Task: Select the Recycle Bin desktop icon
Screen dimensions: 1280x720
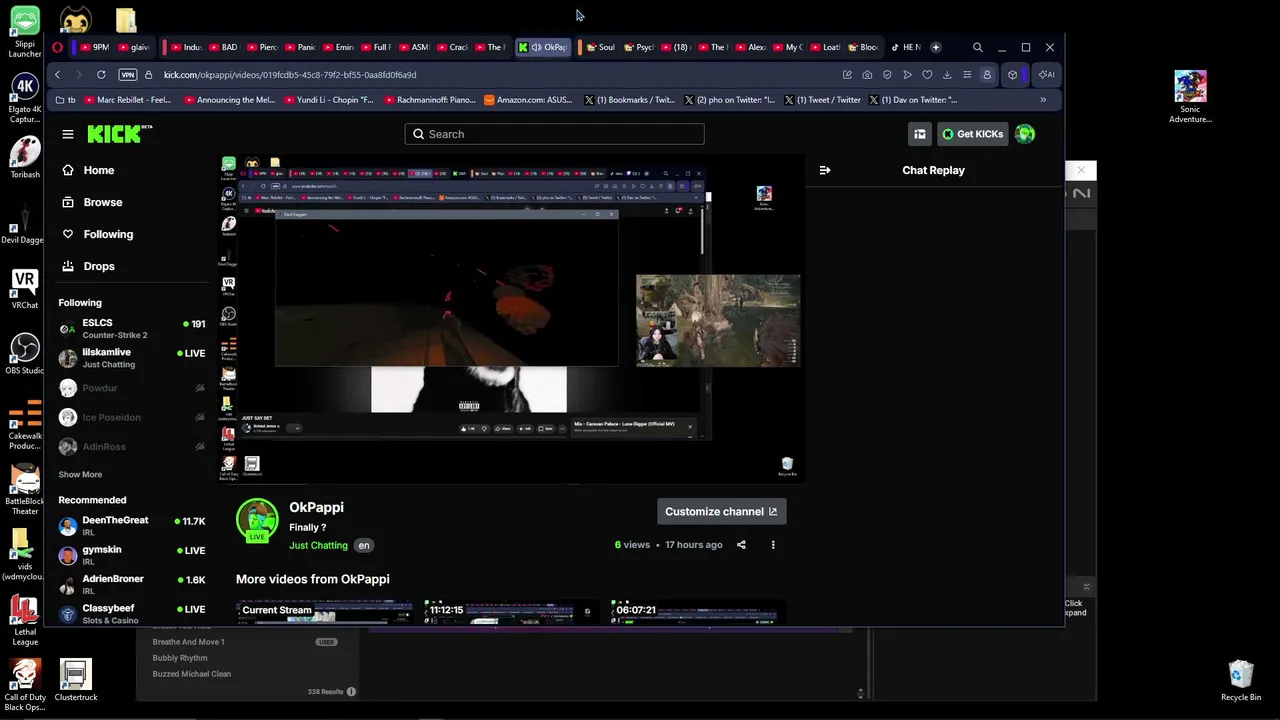Action: point(1241,680)
